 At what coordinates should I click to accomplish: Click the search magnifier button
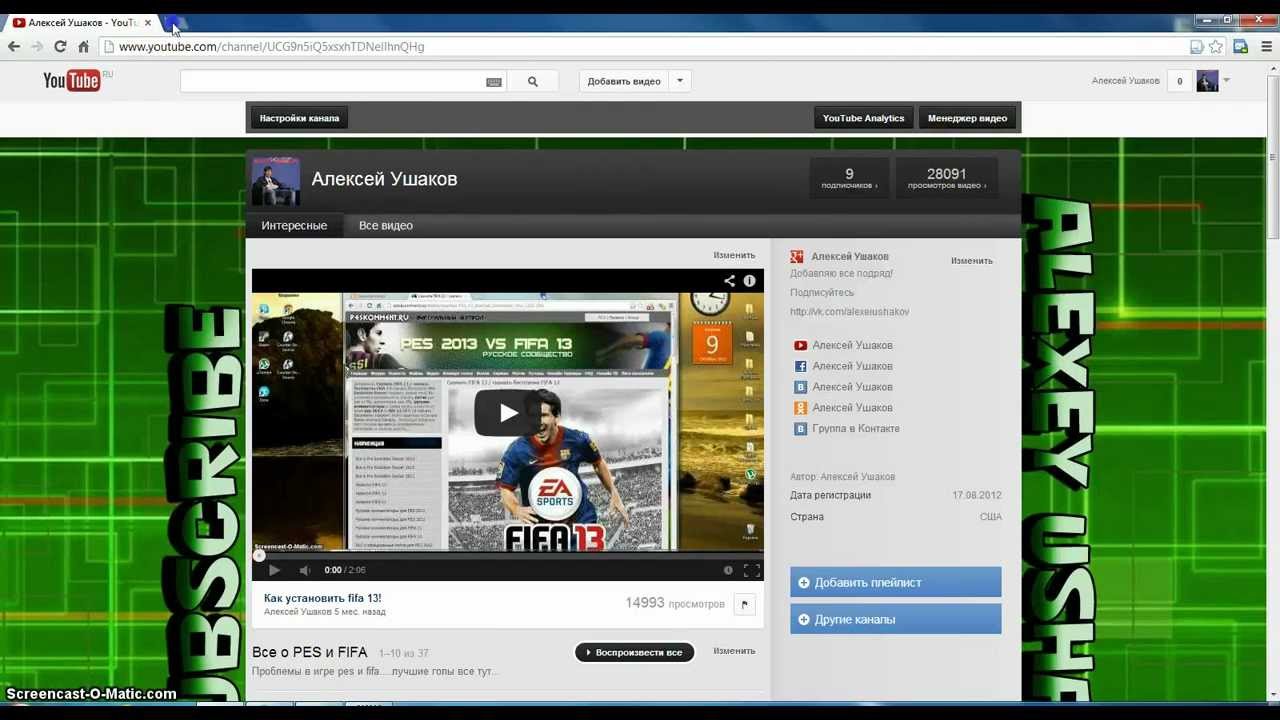pos(532,82)
